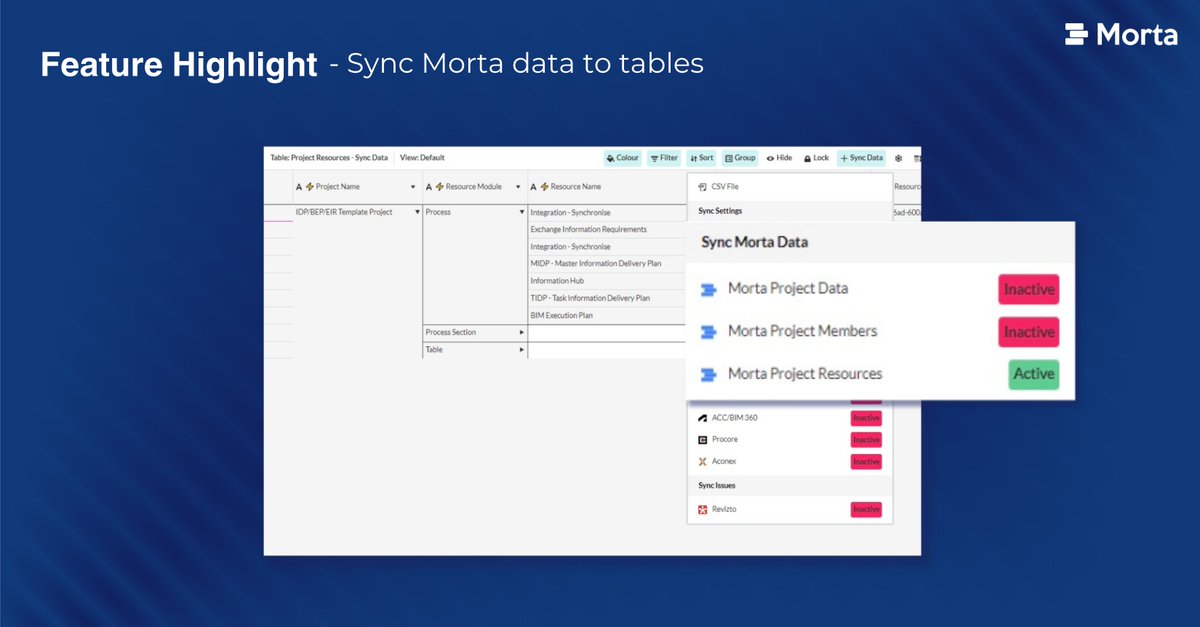Viewport: 1200px width, 627px height.
Task: Open the Colour toolbar button
Action: (x=622, y=158)
